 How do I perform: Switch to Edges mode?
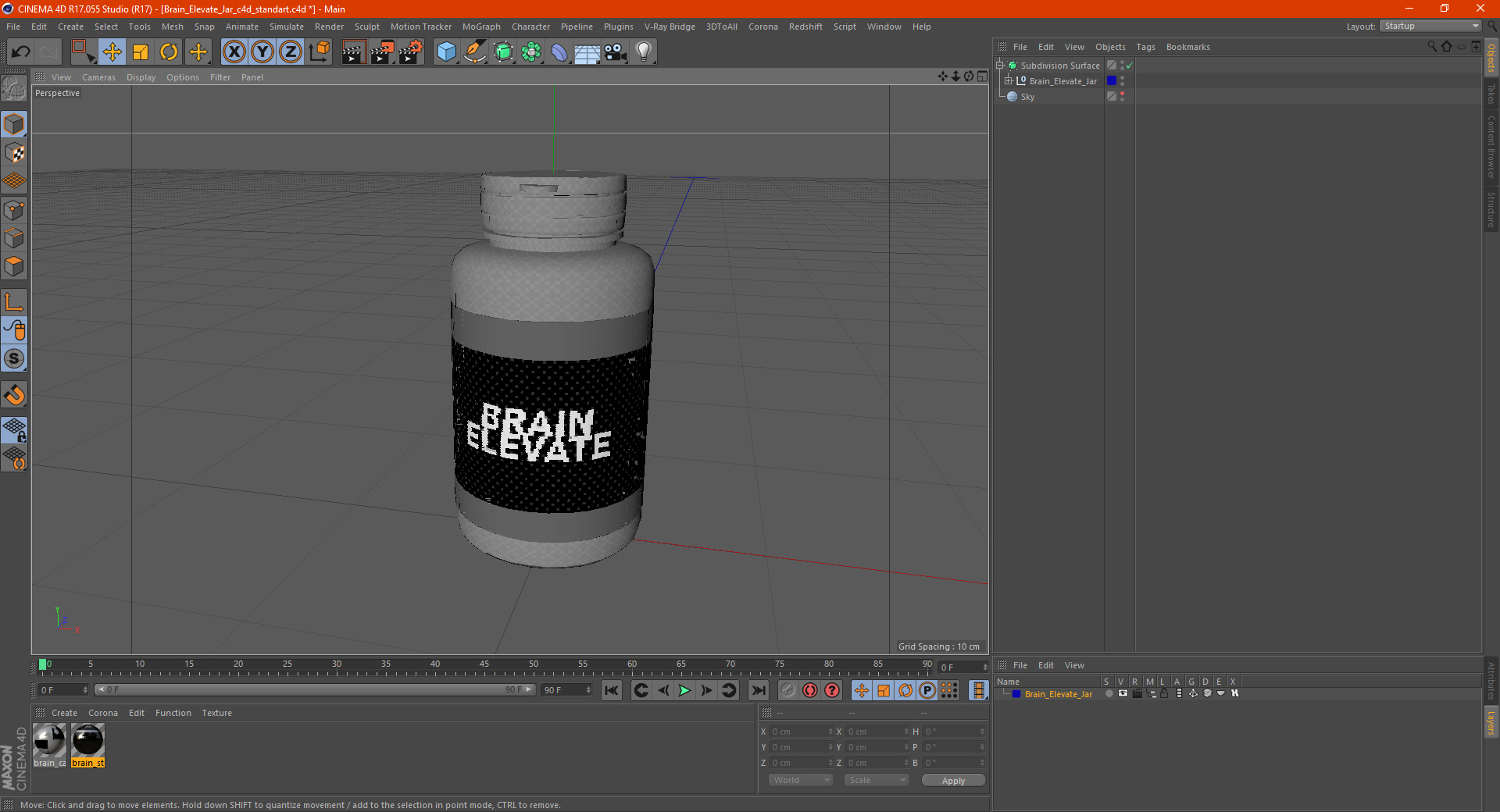(x=15, y=238)
